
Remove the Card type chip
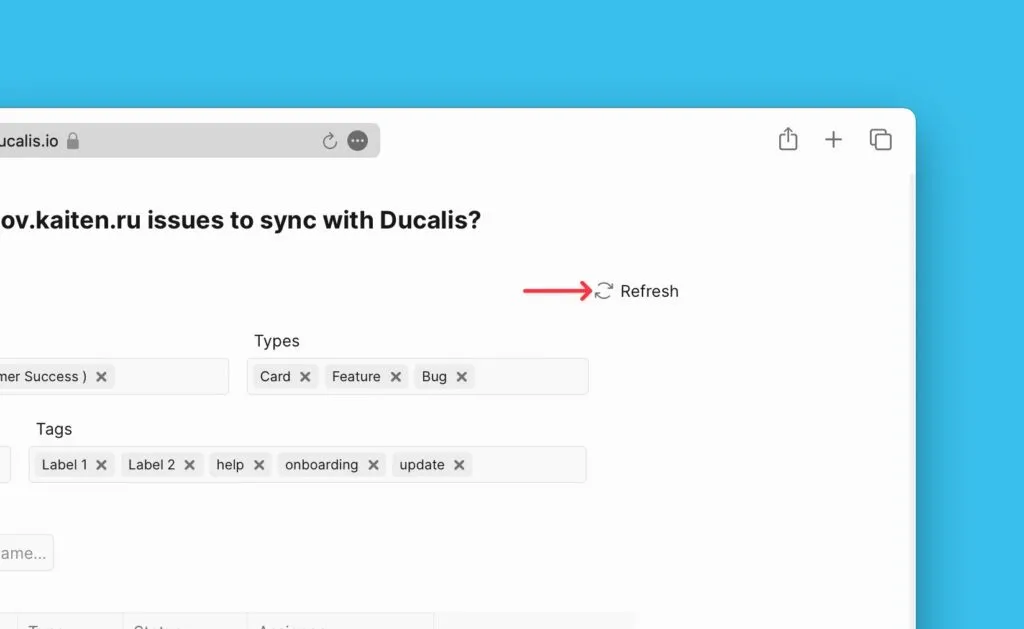pyautogui.click(x=305, y=377)
